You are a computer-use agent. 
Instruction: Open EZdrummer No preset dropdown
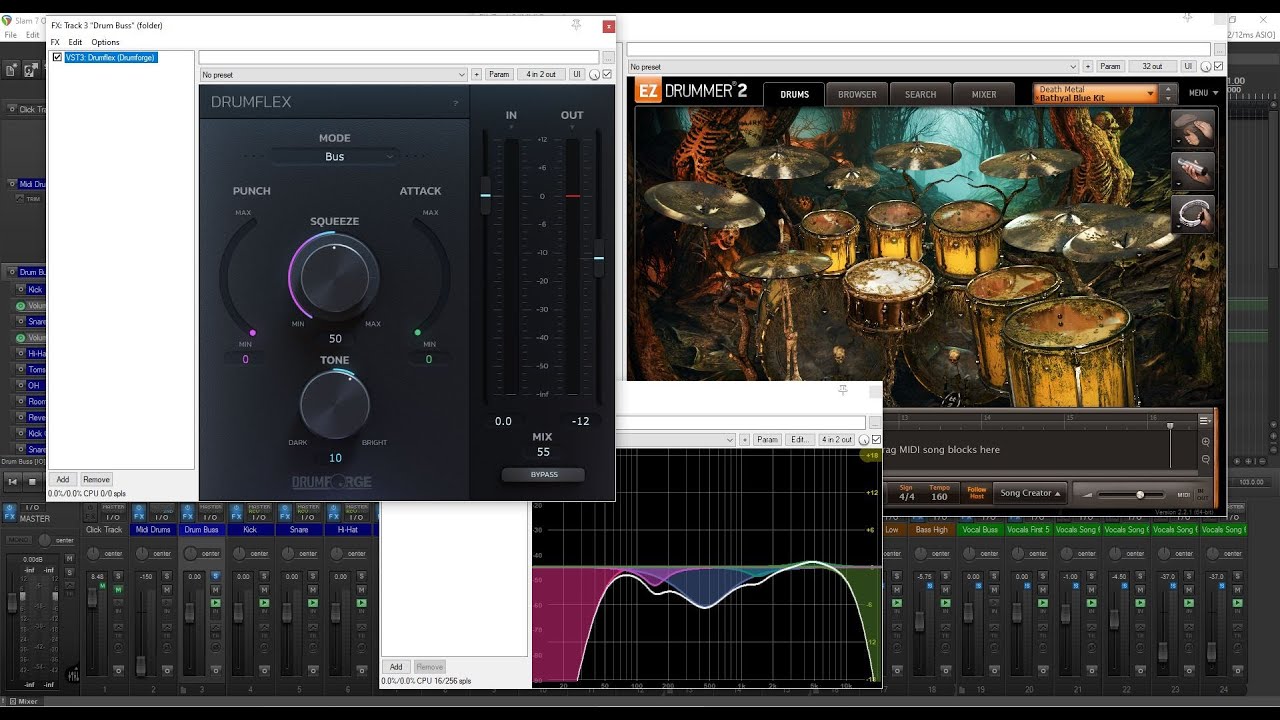852,67
